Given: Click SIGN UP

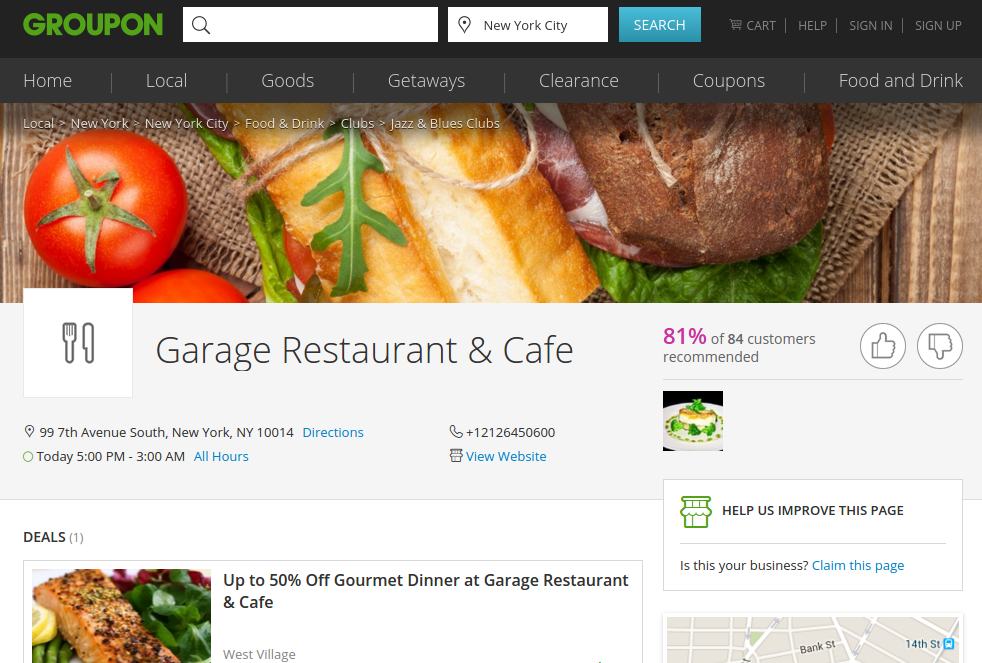Looking at the screenshot, I should click(938, 26).
